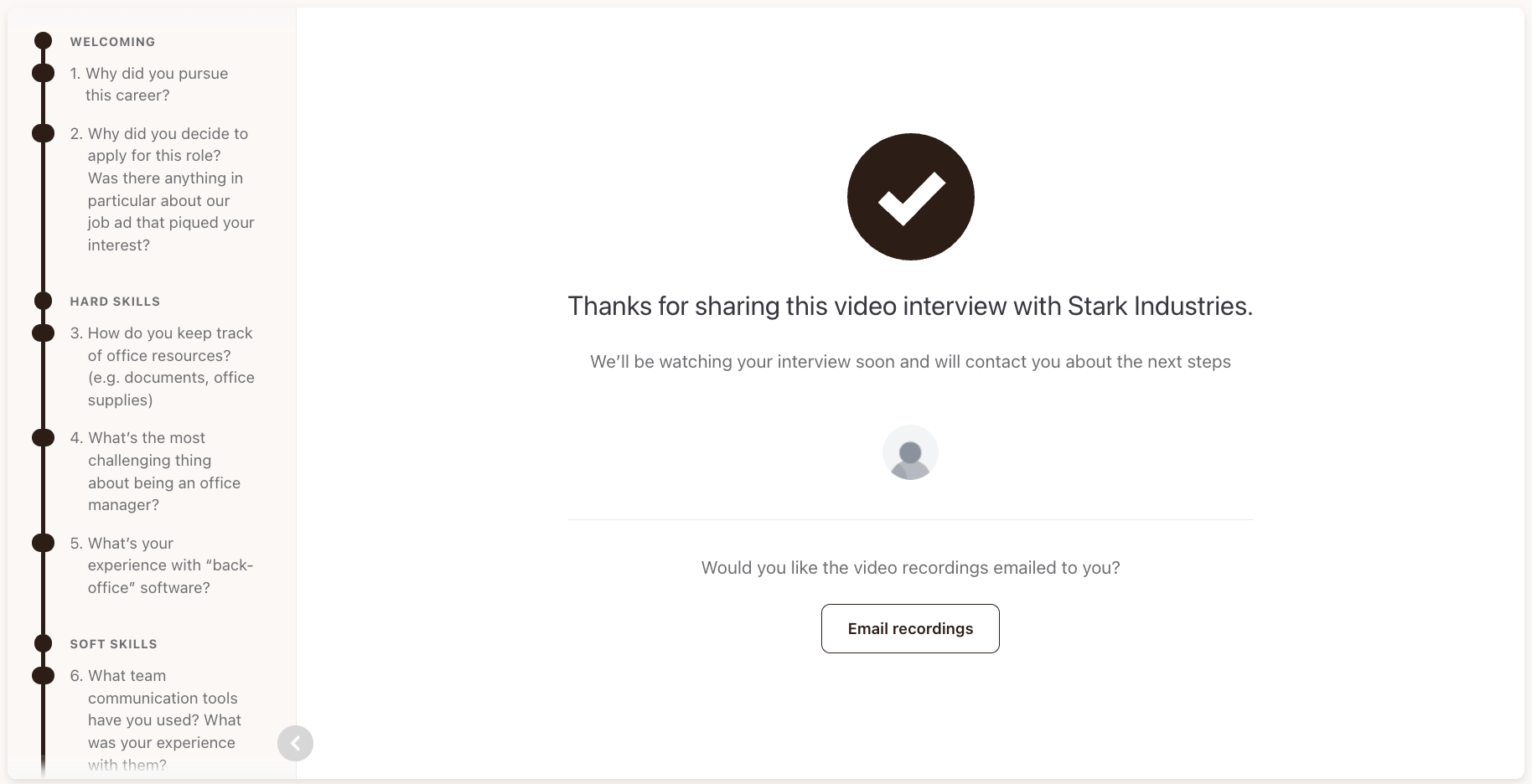The image size is (1532, 784).
Task: Select the Soft Skills section timeline dot
Action: pyautogui.click(x=44, y=643)
